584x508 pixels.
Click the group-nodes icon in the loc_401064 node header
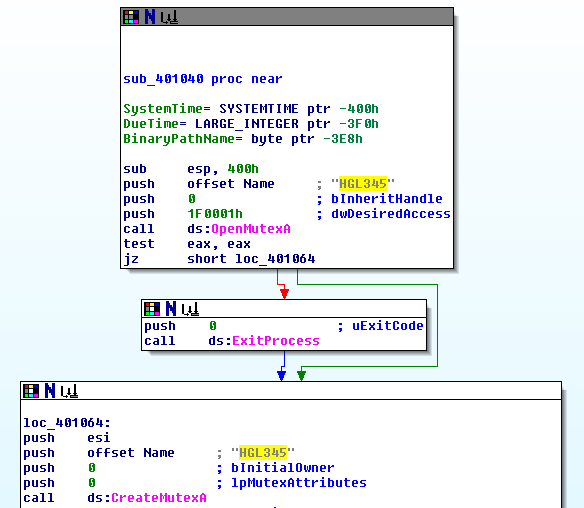click(69, 391)
